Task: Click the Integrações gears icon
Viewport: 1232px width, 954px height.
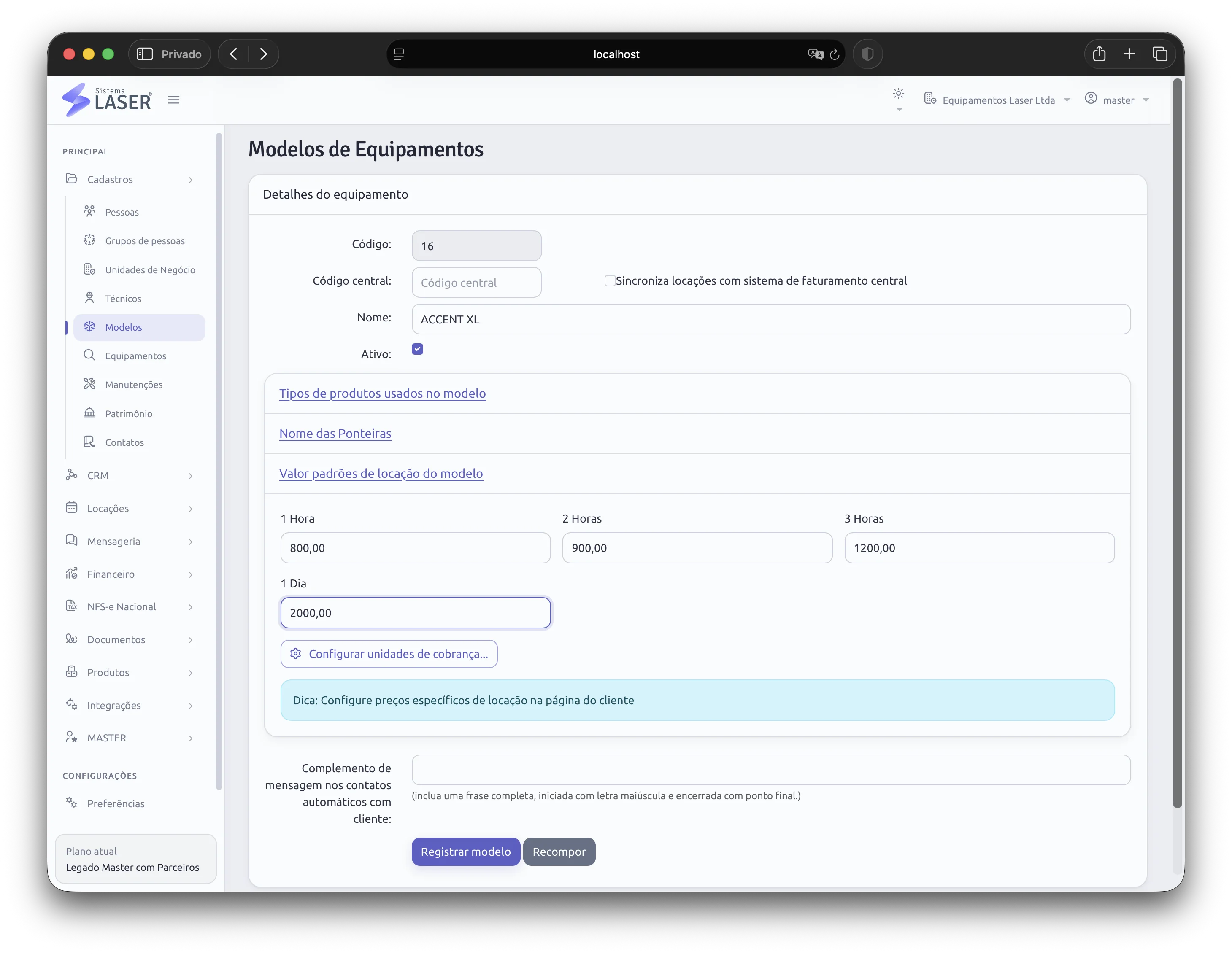Action: click(72, 704)
